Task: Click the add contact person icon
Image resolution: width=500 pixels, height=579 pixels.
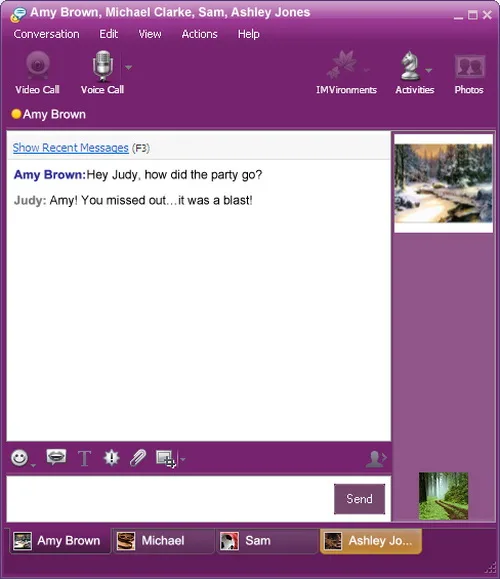Action: (x=376, y=459)
